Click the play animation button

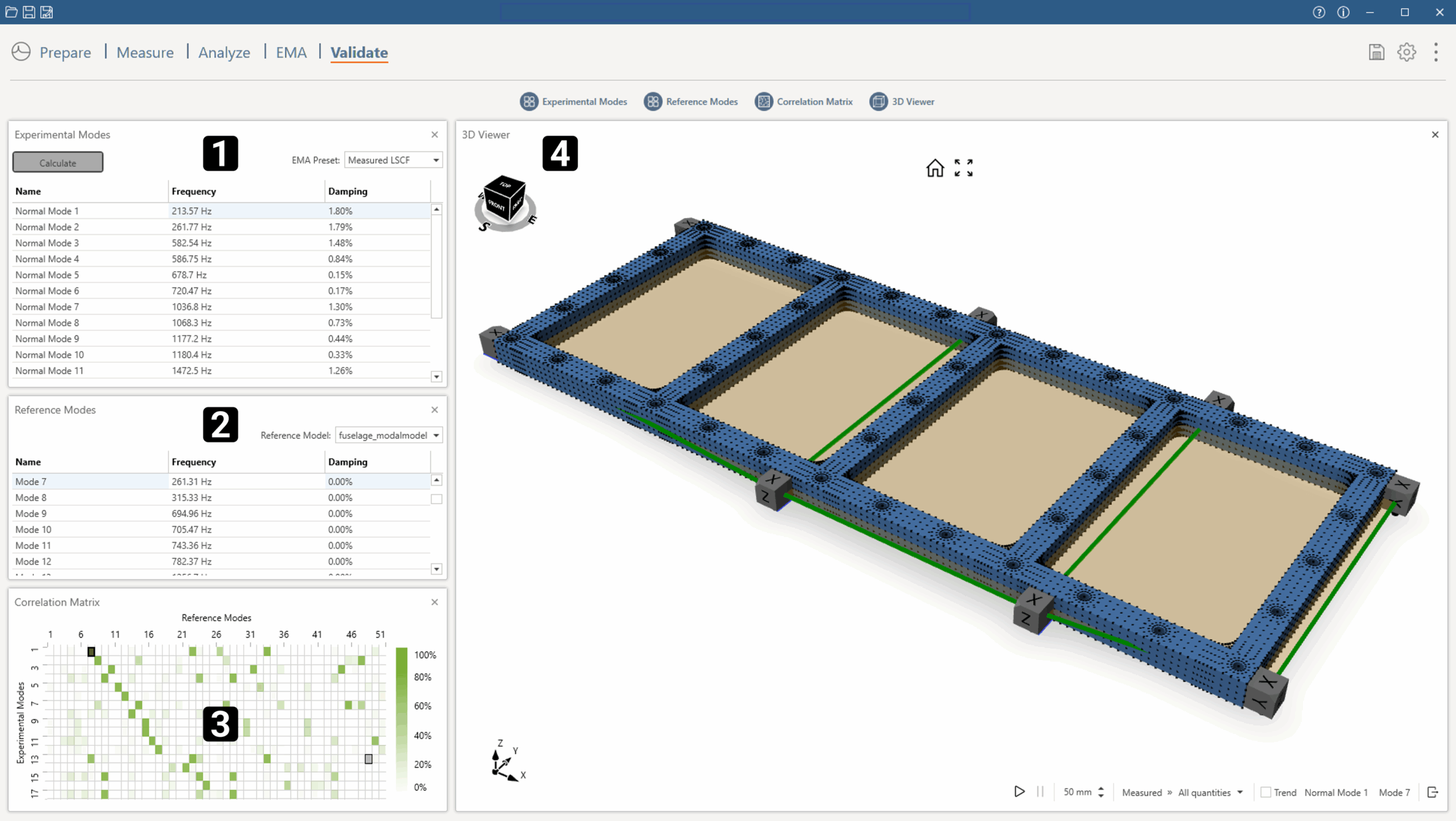(x=1019, y=791)
